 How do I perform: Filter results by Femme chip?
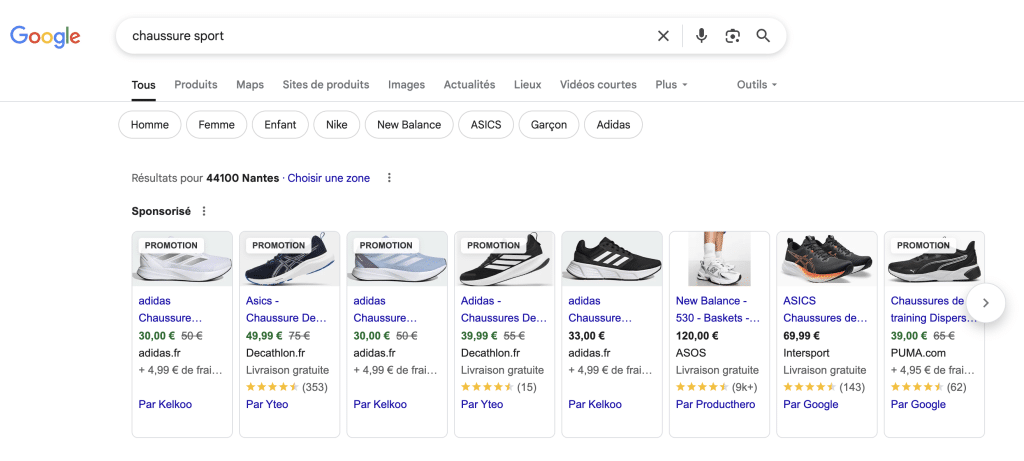216,125
